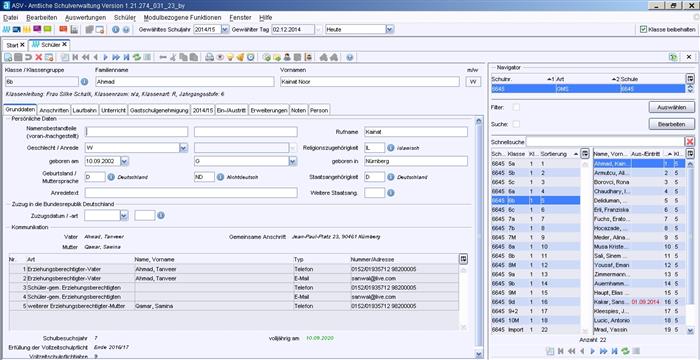This screenshot has width=700, height=360.
Task: Click the Familienname field containing Ahmad
Action: pos(185,82)
